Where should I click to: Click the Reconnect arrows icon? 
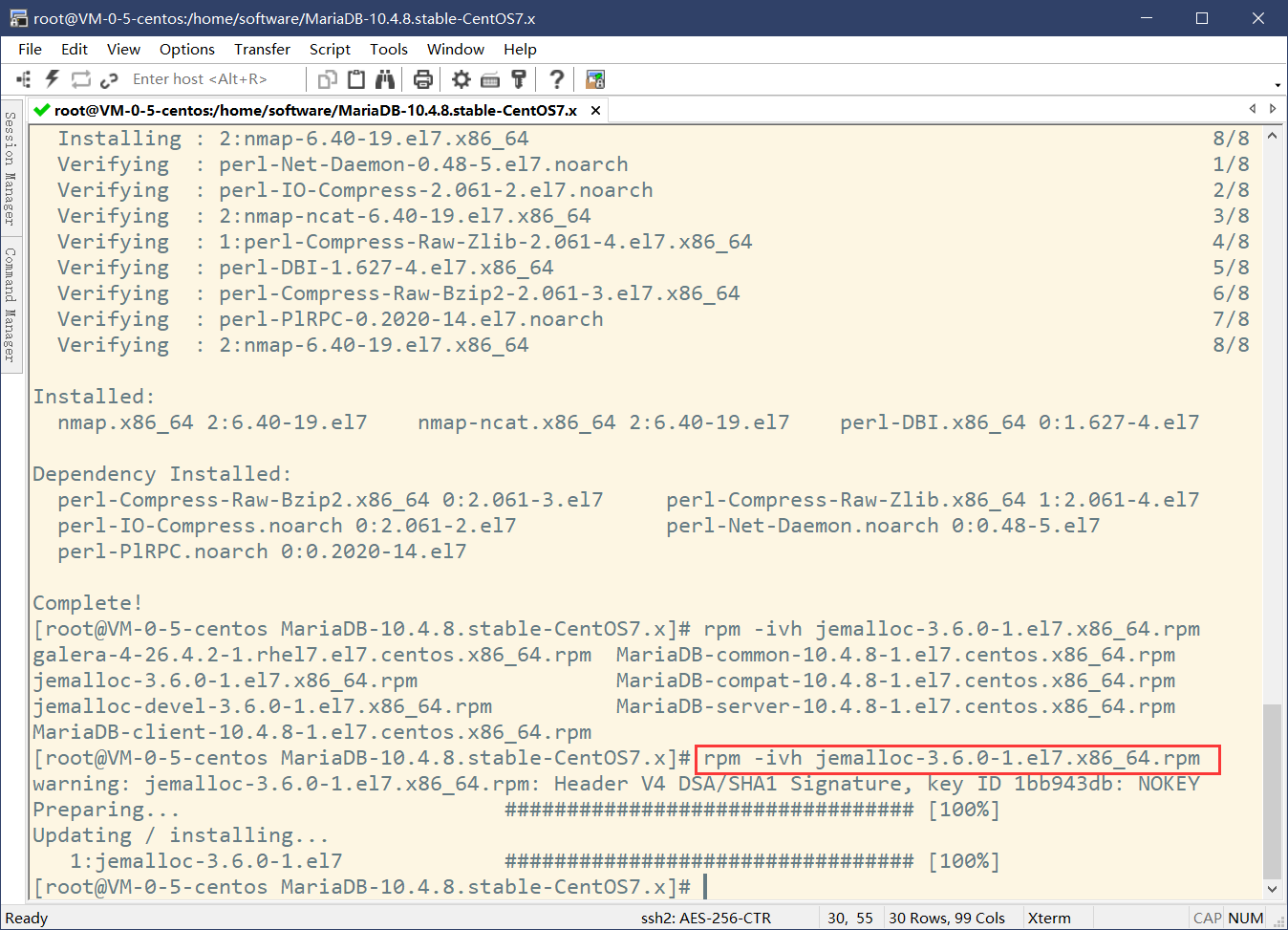pos(81,79)
